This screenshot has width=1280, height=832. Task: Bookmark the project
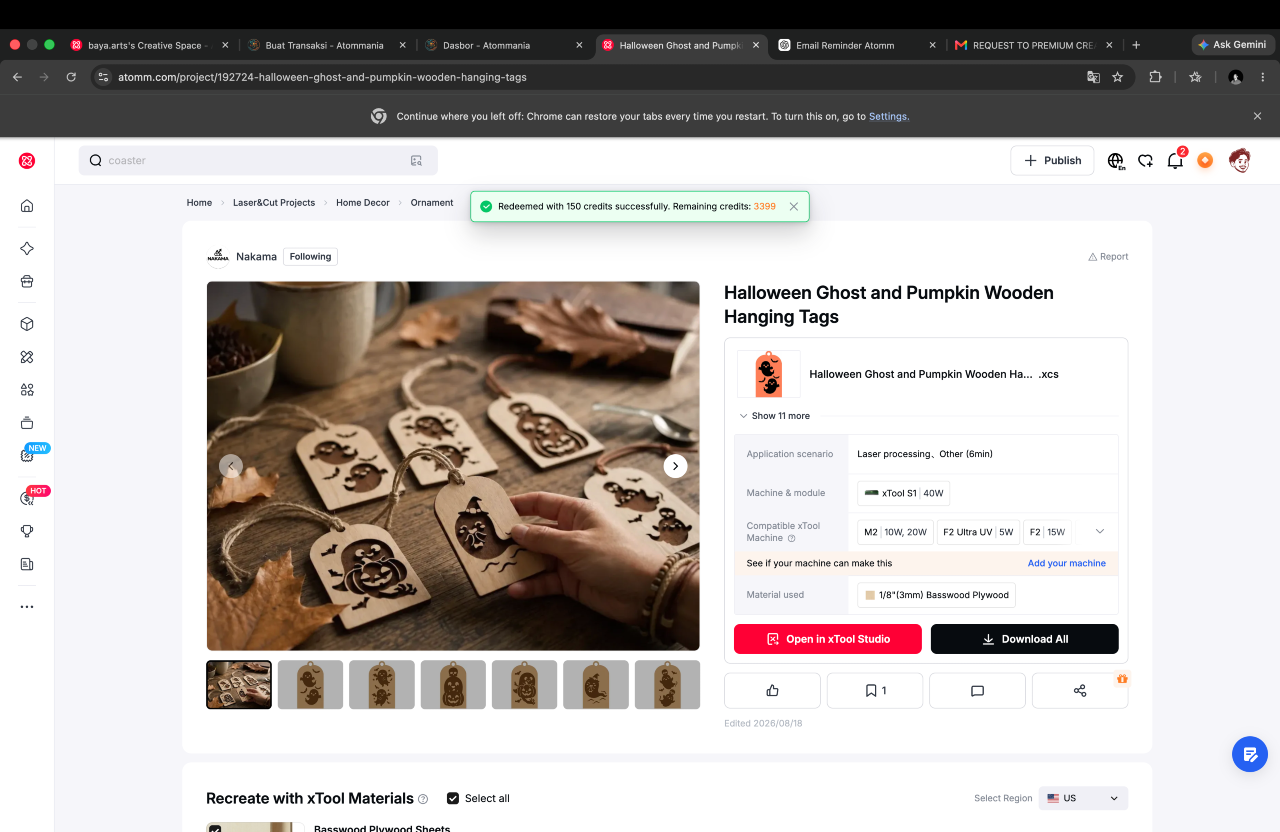click(875, 691)
